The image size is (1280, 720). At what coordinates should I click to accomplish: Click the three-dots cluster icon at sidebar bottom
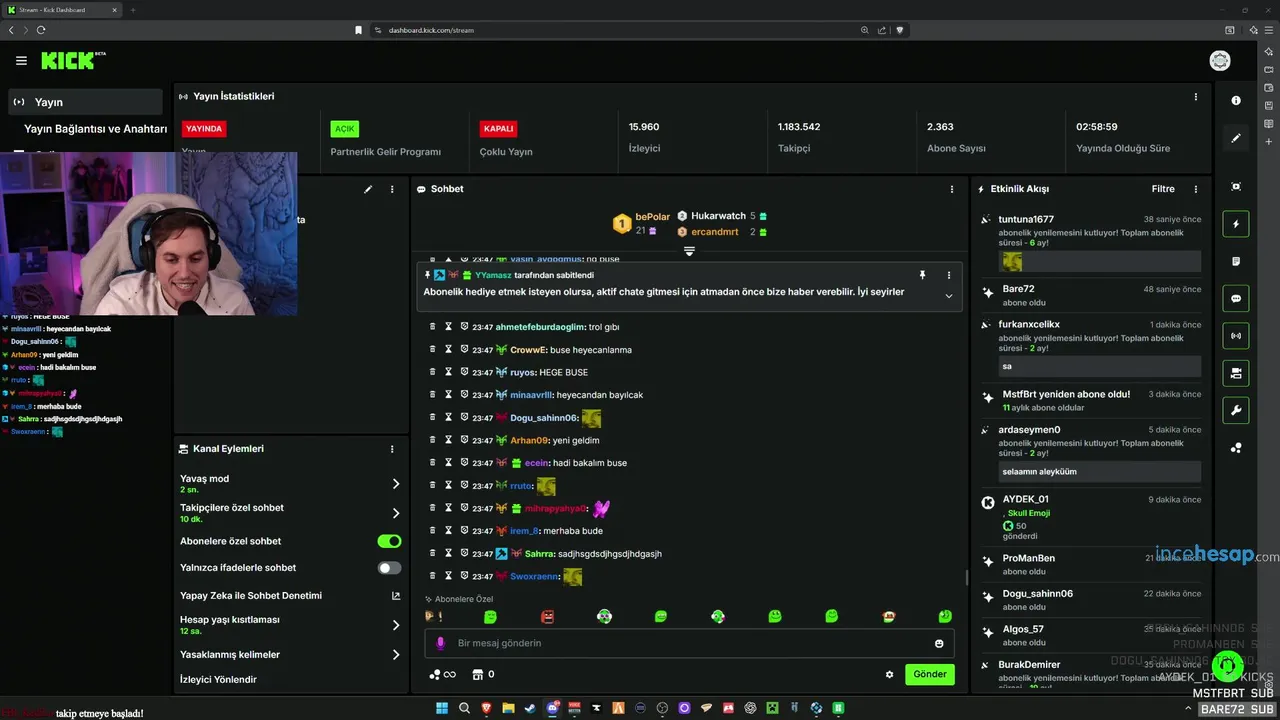tap(1236, 448)
